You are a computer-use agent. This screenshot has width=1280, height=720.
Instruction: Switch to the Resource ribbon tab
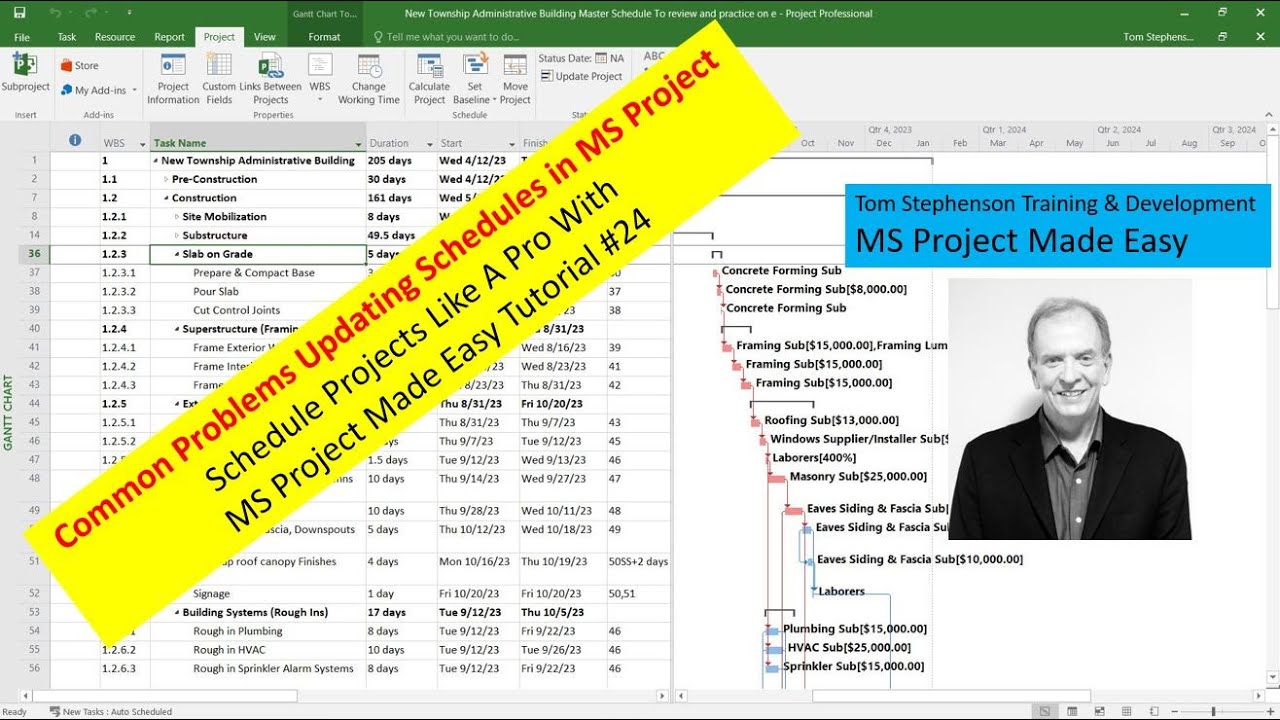tap(115, 37)
